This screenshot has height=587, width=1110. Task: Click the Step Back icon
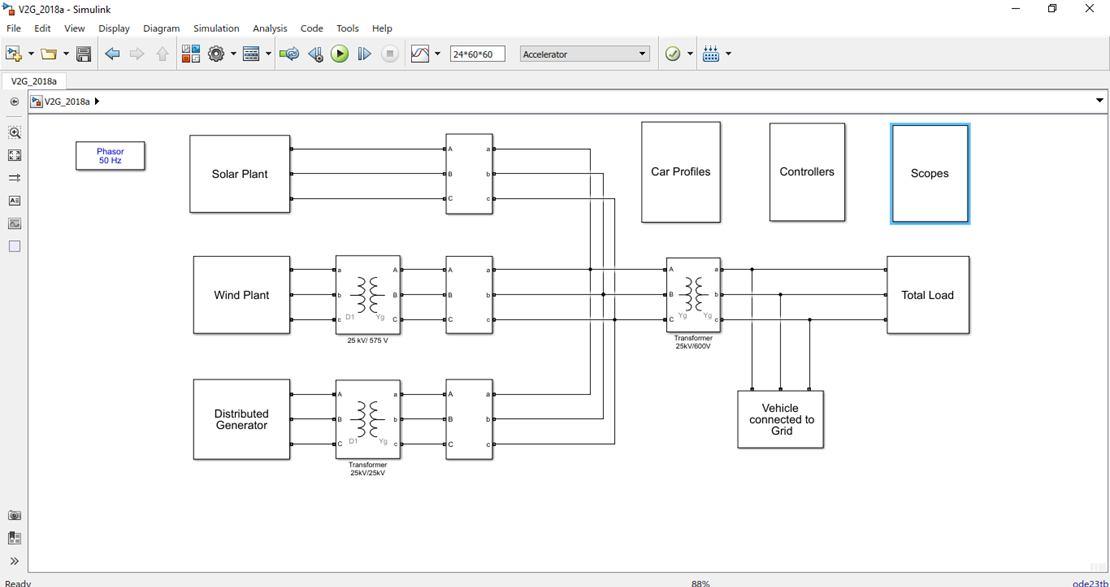tap(316, 54)
